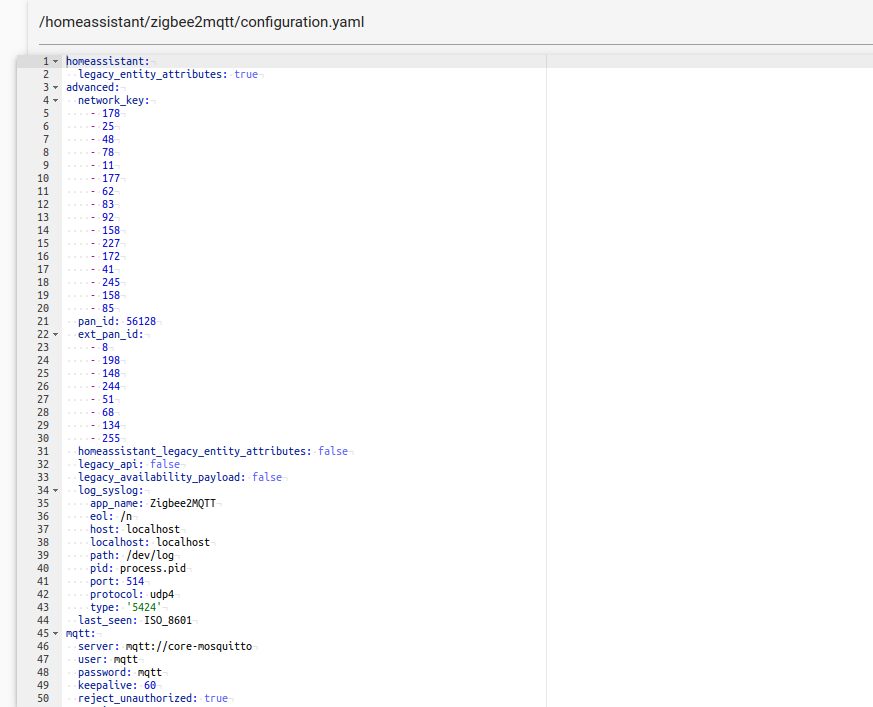Click the value 158 on line 19

(111, 295)
